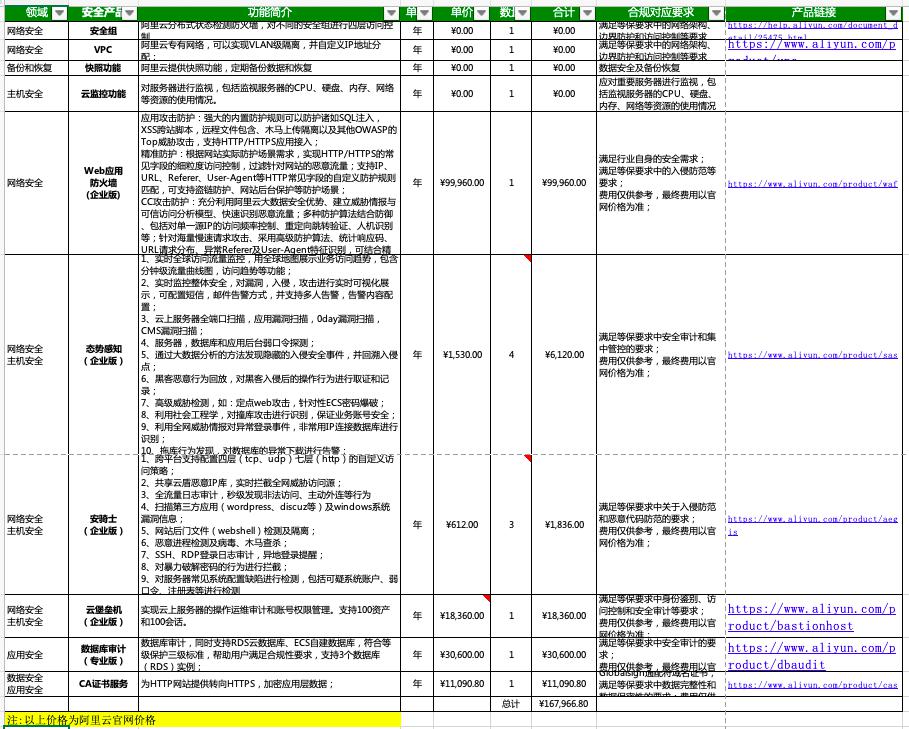Select the 安骑士(企业版) cell
The width and height of the screenshot is (909, 729).
click(x=103, y=524)
